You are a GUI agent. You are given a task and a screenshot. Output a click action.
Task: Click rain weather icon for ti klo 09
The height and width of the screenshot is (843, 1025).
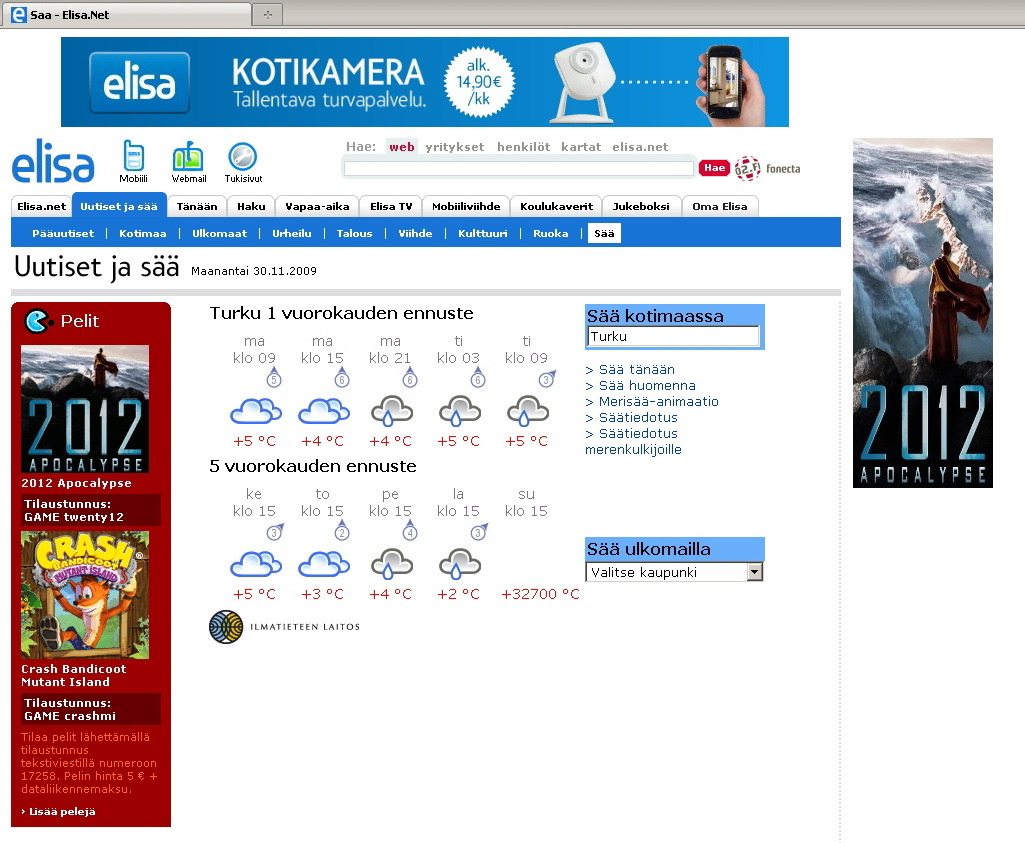[x=528, y=411]
